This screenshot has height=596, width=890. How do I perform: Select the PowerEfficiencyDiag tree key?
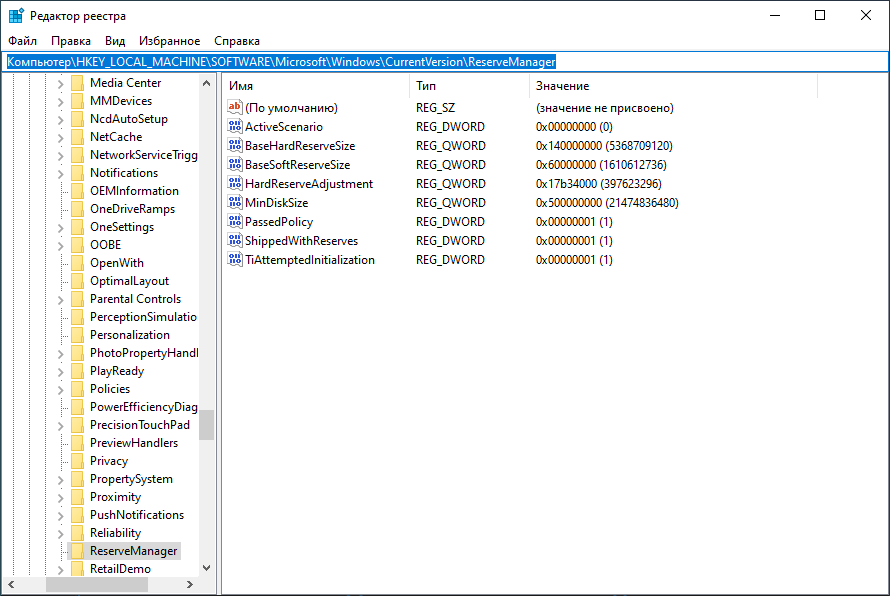coord(144,407)
